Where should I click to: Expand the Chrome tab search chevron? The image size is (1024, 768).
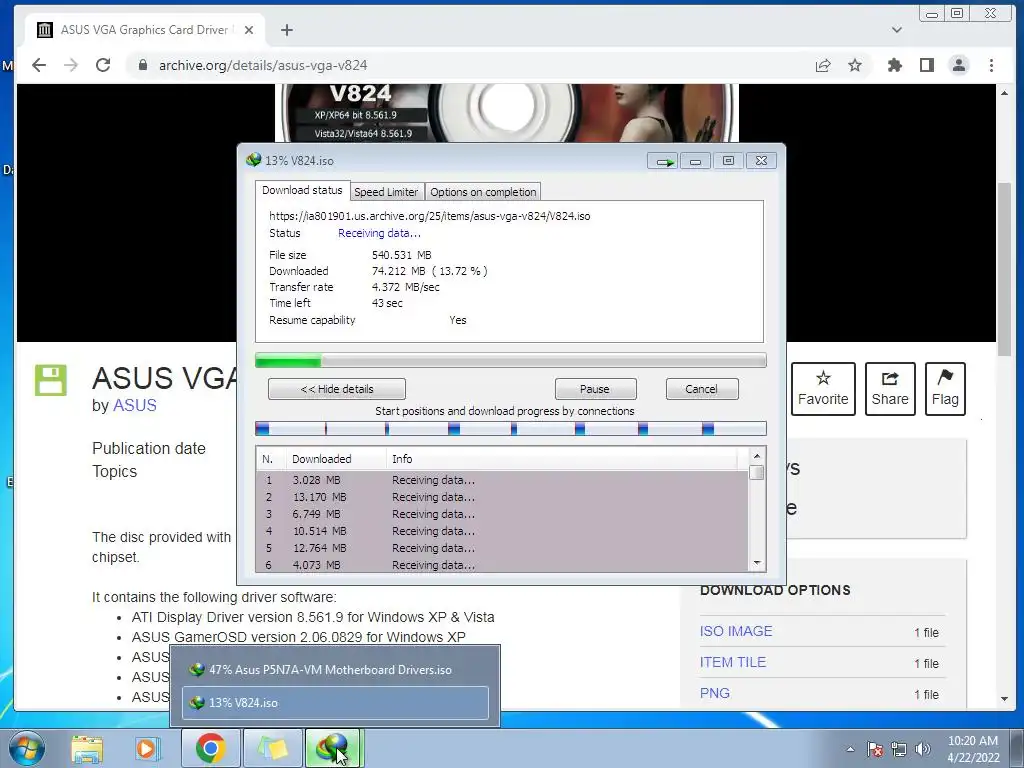(897, 30)
